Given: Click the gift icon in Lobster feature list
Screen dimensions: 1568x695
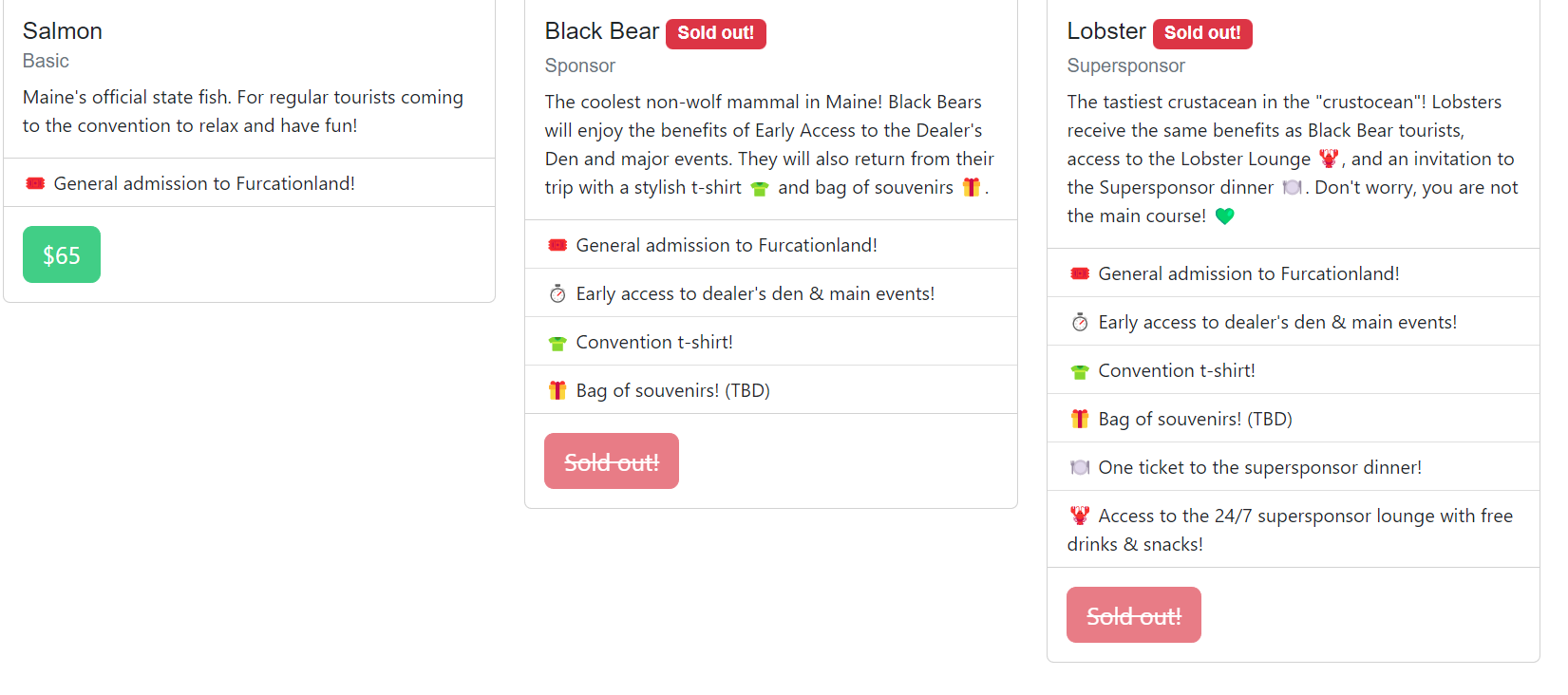Looking at the screenshot, I should 1080,419.
